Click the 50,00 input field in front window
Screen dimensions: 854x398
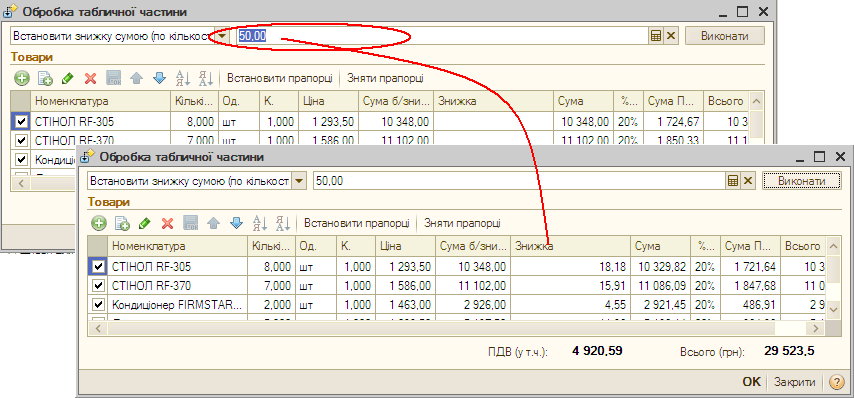520,181
